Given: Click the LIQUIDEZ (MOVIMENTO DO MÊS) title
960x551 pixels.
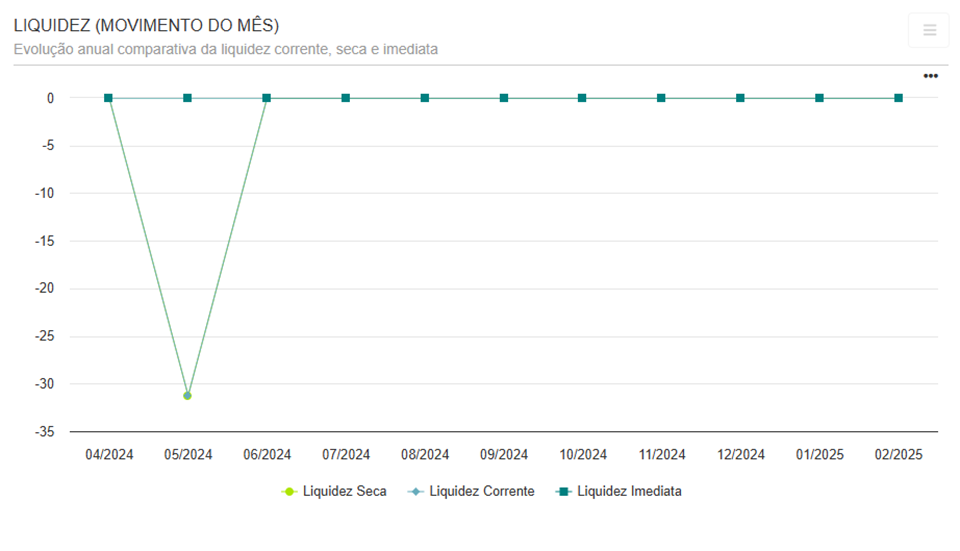Looking at the screenshot, I should pos(146,25).
